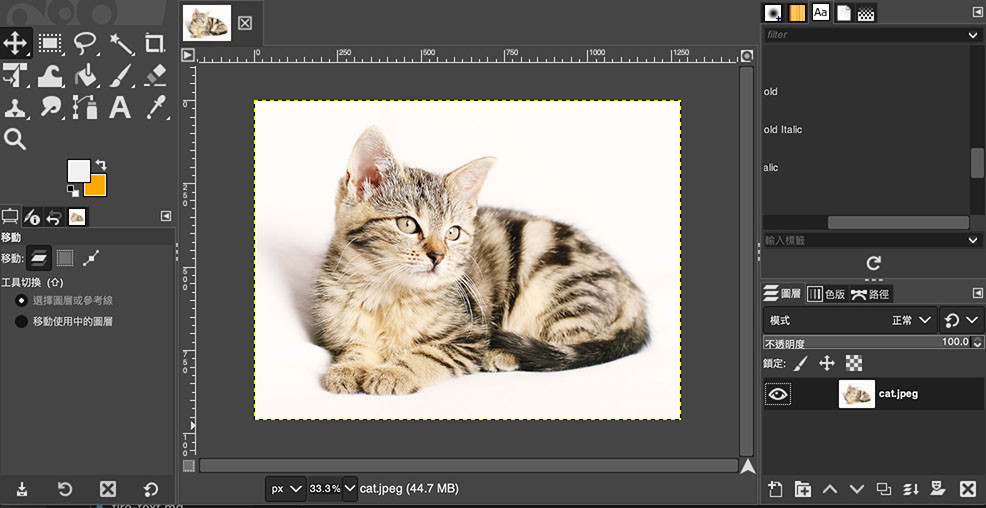Switch to the Tool Options tab
The image size is (986, 508).
10,217
